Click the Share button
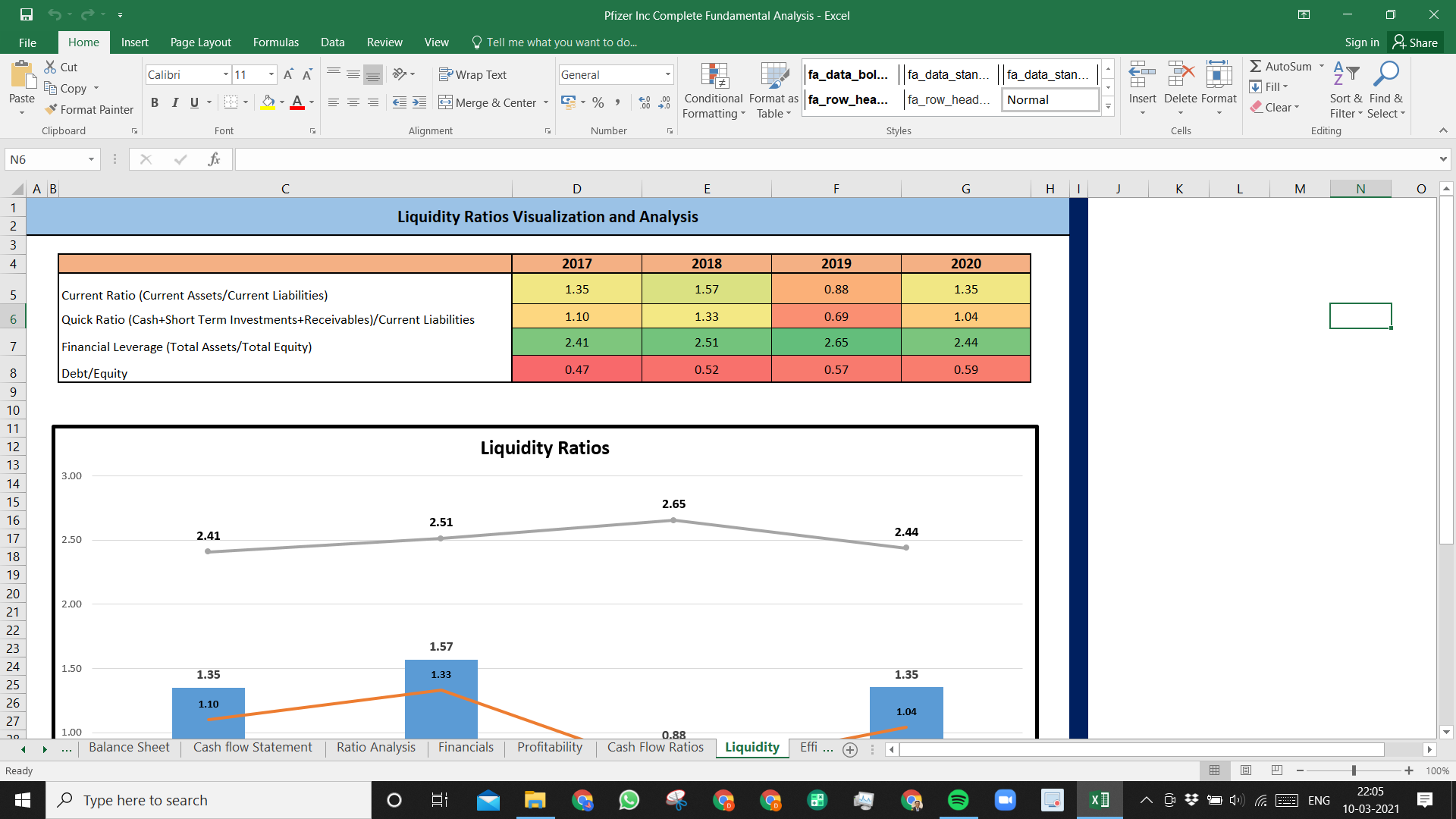Image resolution: width=1456 pixels, height=819 pixels. pyautogui.click(x=1415, y=42)
